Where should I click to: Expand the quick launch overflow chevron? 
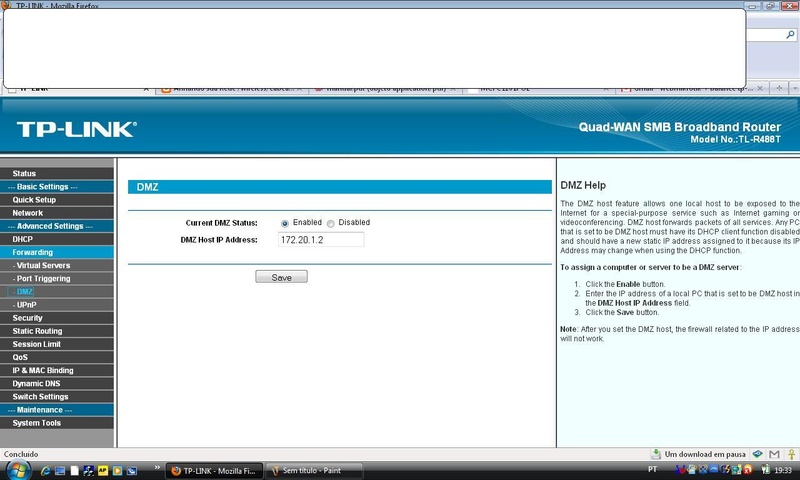pos(157,467)
